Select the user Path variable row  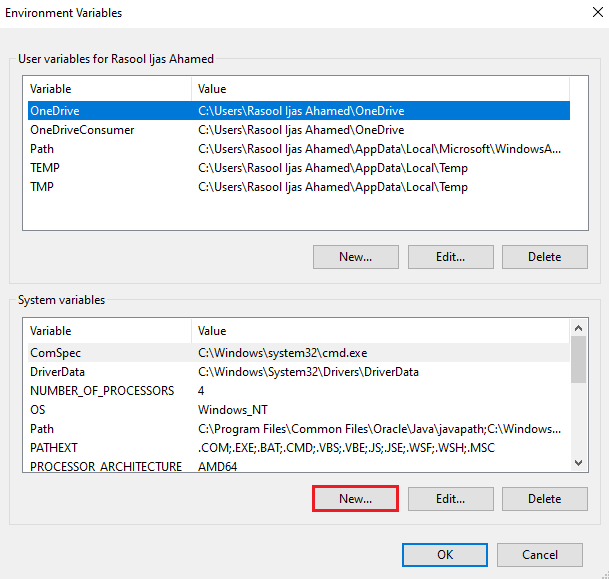point(299,149)
